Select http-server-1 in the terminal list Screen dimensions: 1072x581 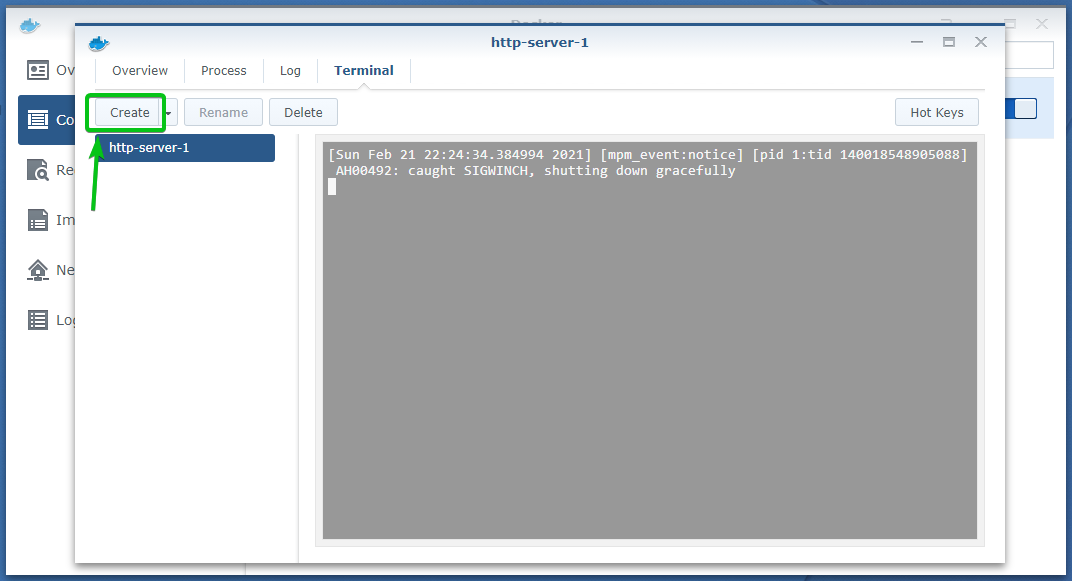185,148
